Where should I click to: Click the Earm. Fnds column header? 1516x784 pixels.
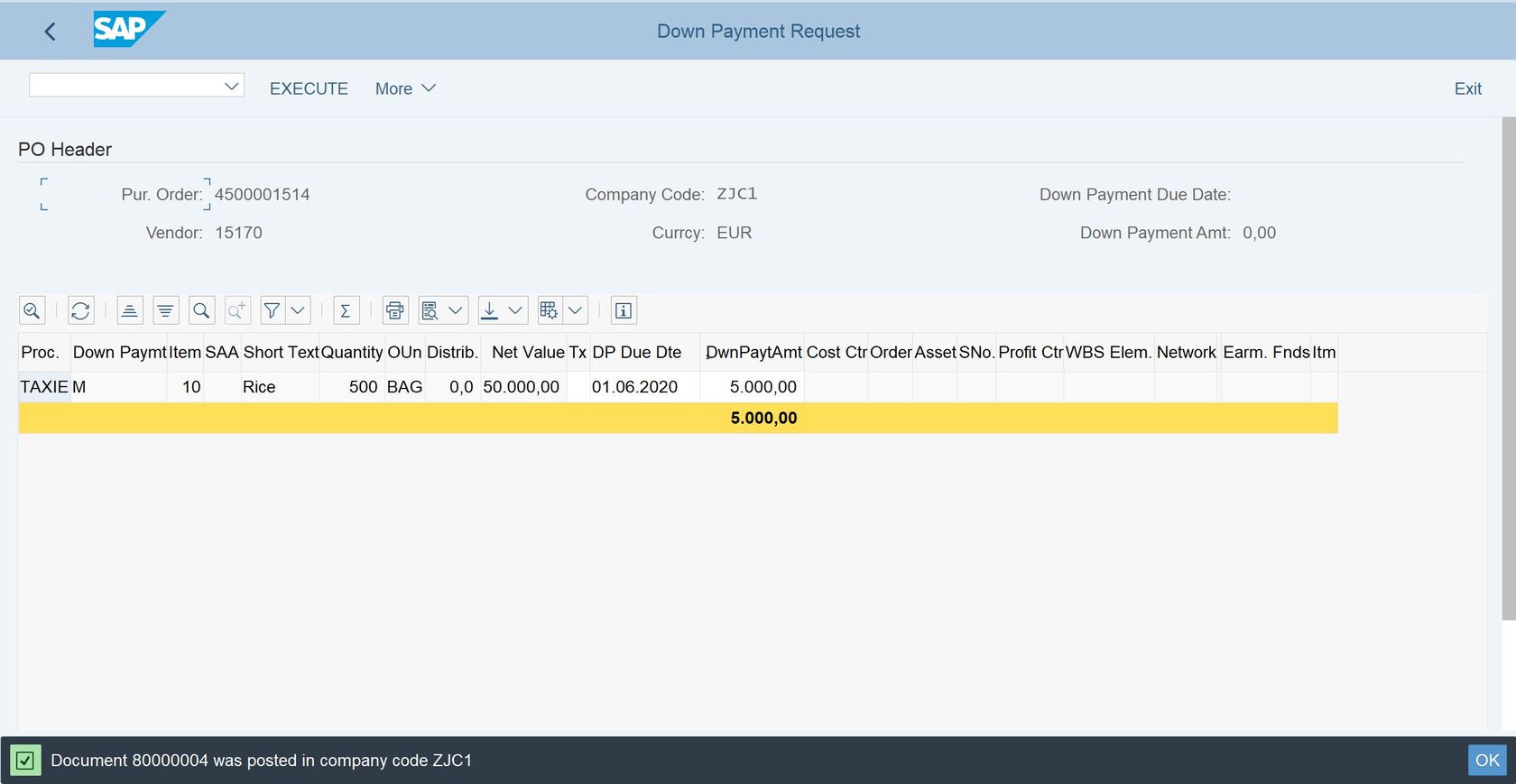[1266, 353]
